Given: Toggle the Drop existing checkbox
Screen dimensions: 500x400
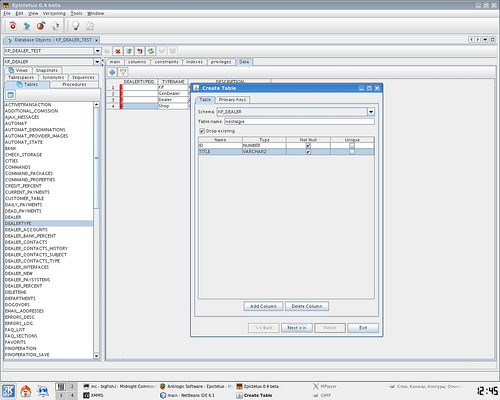Looking at the screenshot, I should point(202,131).
